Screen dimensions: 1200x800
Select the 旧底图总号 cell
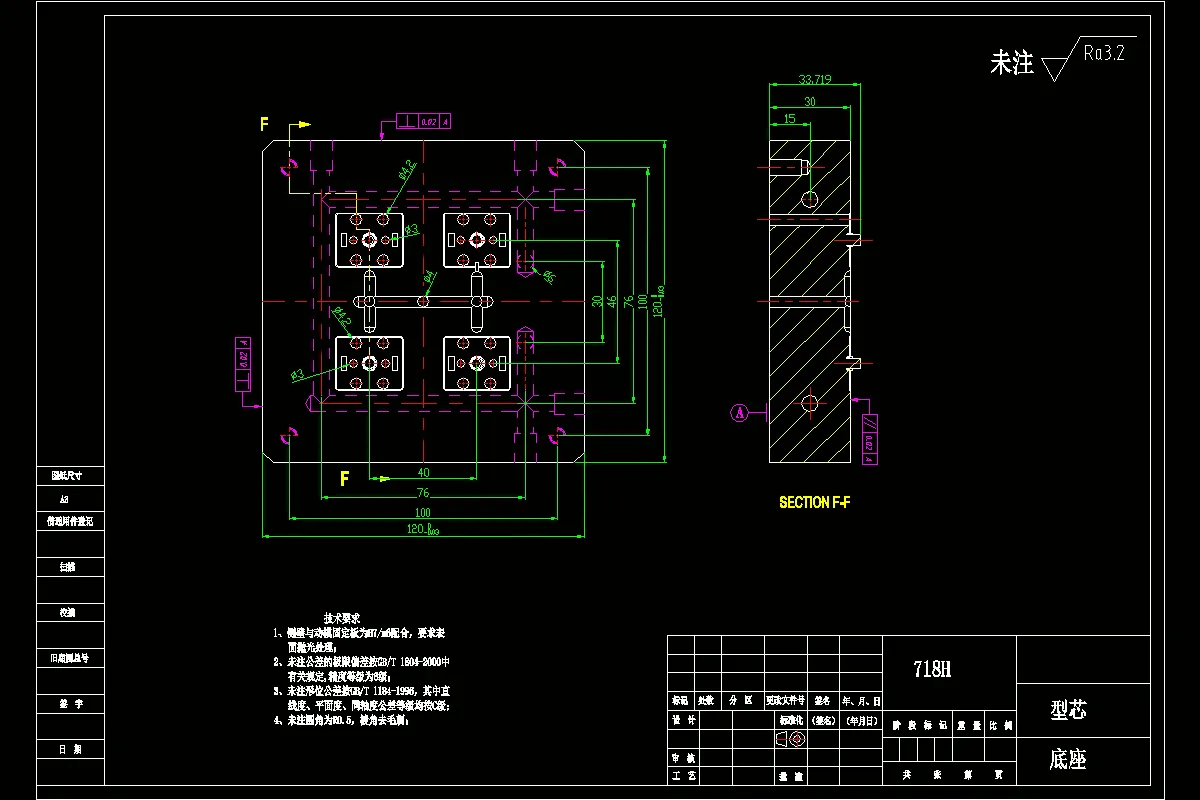(x=69, y=658)
